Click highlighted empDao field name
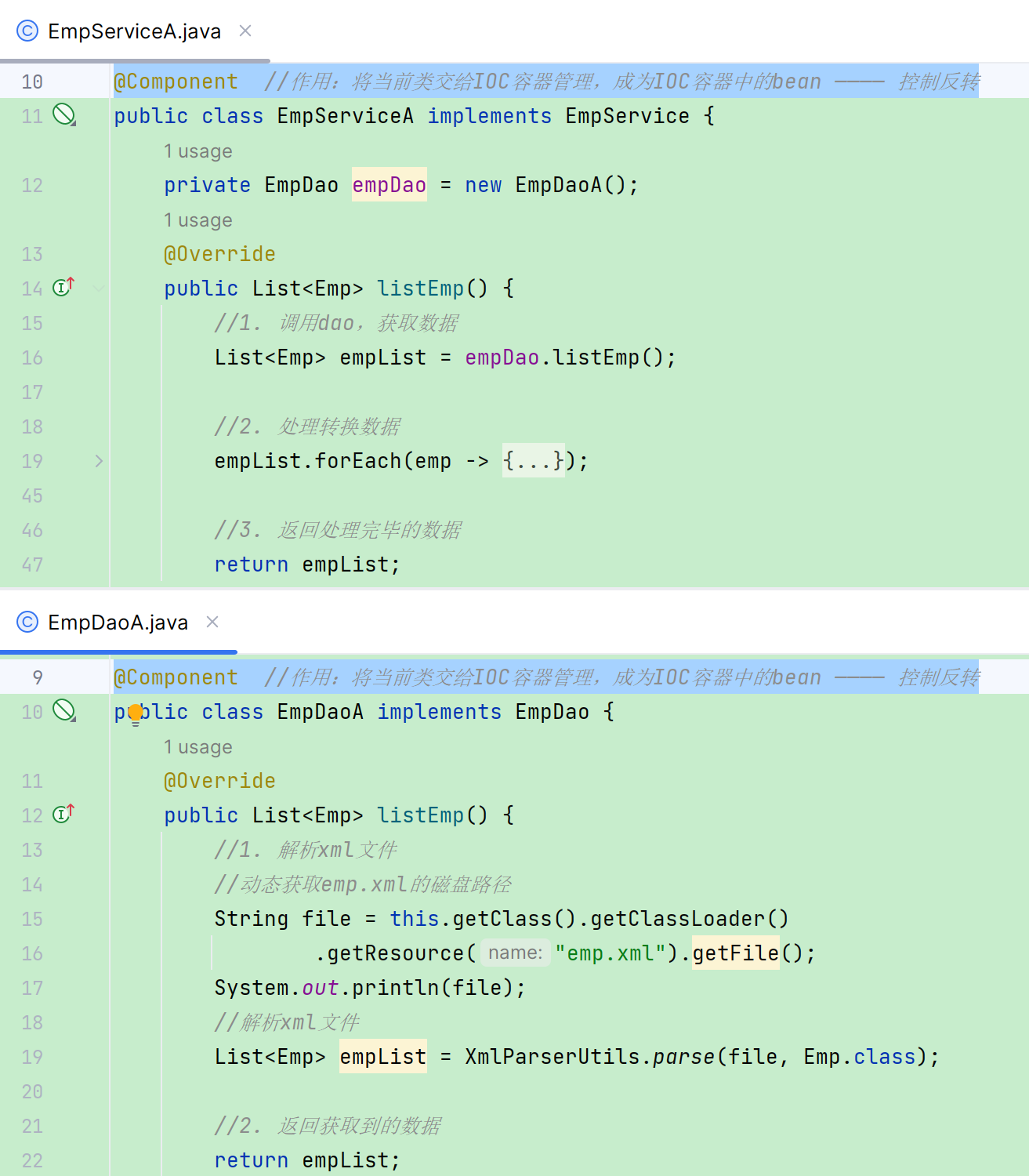Screen dimensions: 1029x1176 point(389,185)
